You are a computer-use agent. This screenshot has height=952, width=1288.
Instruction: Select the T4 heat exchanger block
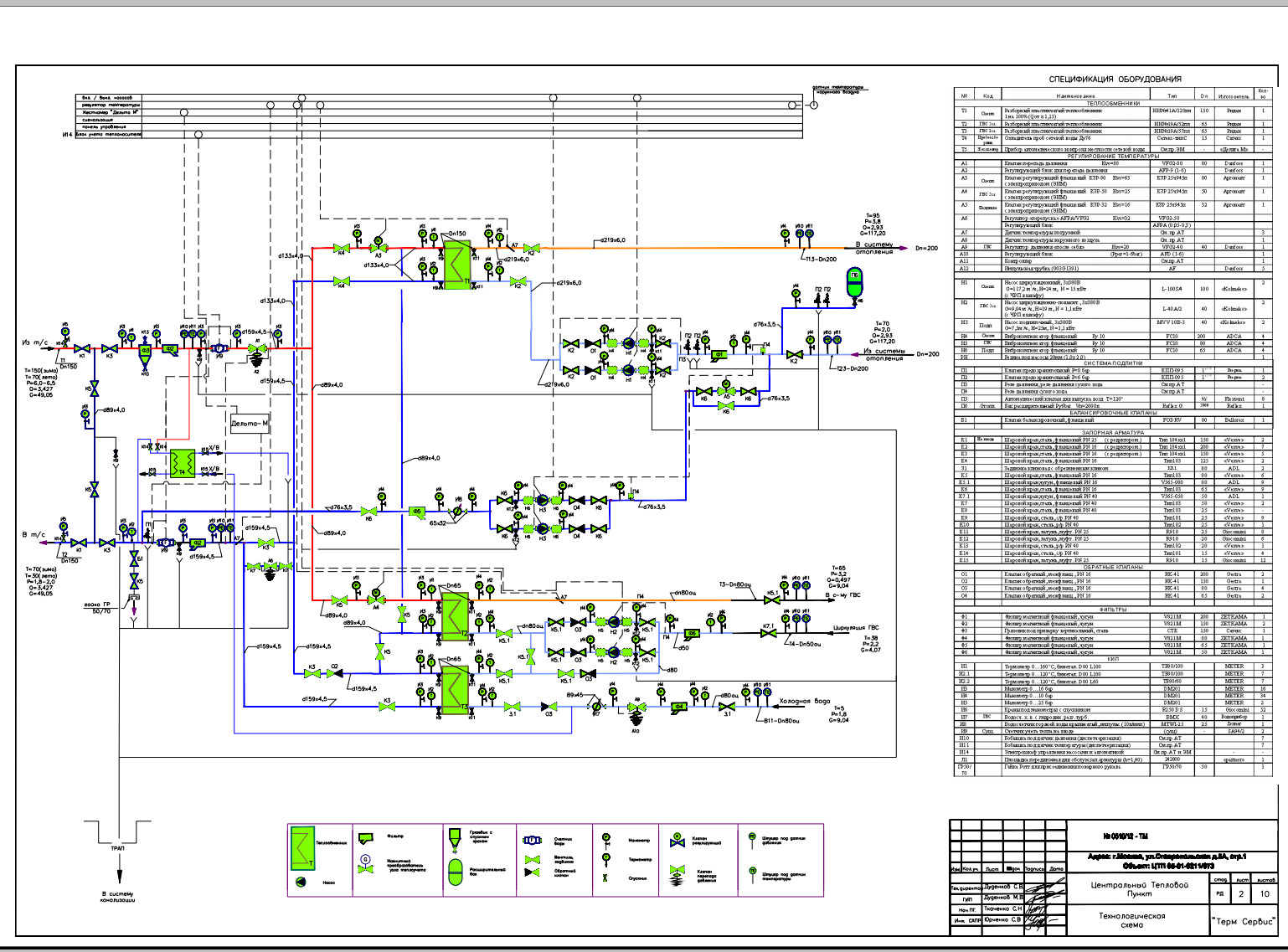click(182, 463)
